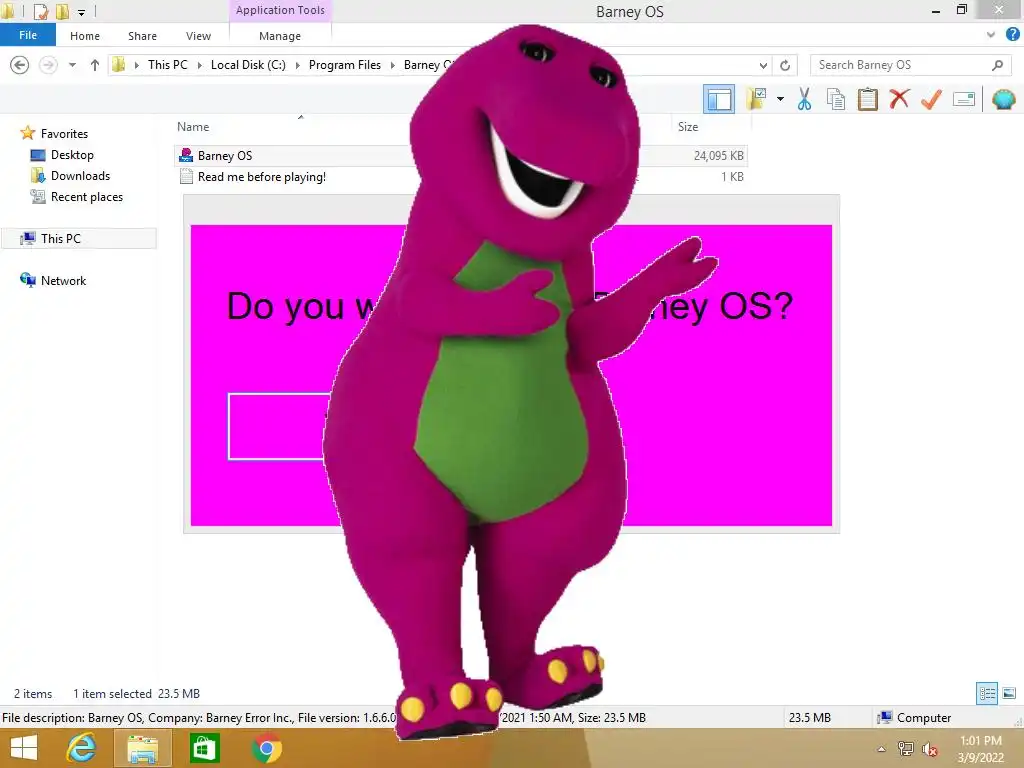Open Downloads in the navigation pane
Image resolution: width=1024 pixels, height=768 pixels.
click(80, 176)
